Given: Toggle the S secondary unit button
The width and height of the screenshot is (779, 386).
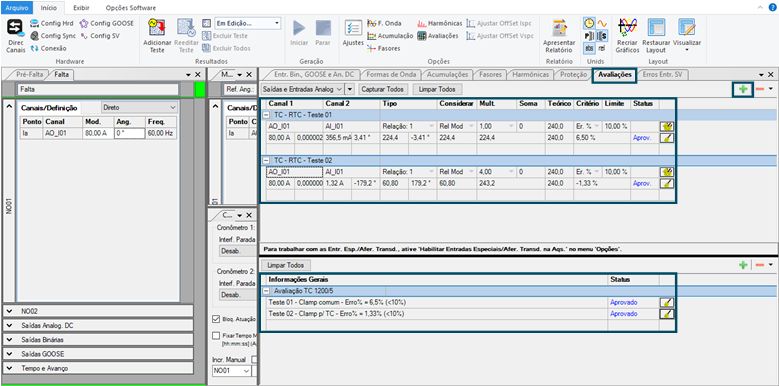Looking at the screenshot, I should click(602, 36).
